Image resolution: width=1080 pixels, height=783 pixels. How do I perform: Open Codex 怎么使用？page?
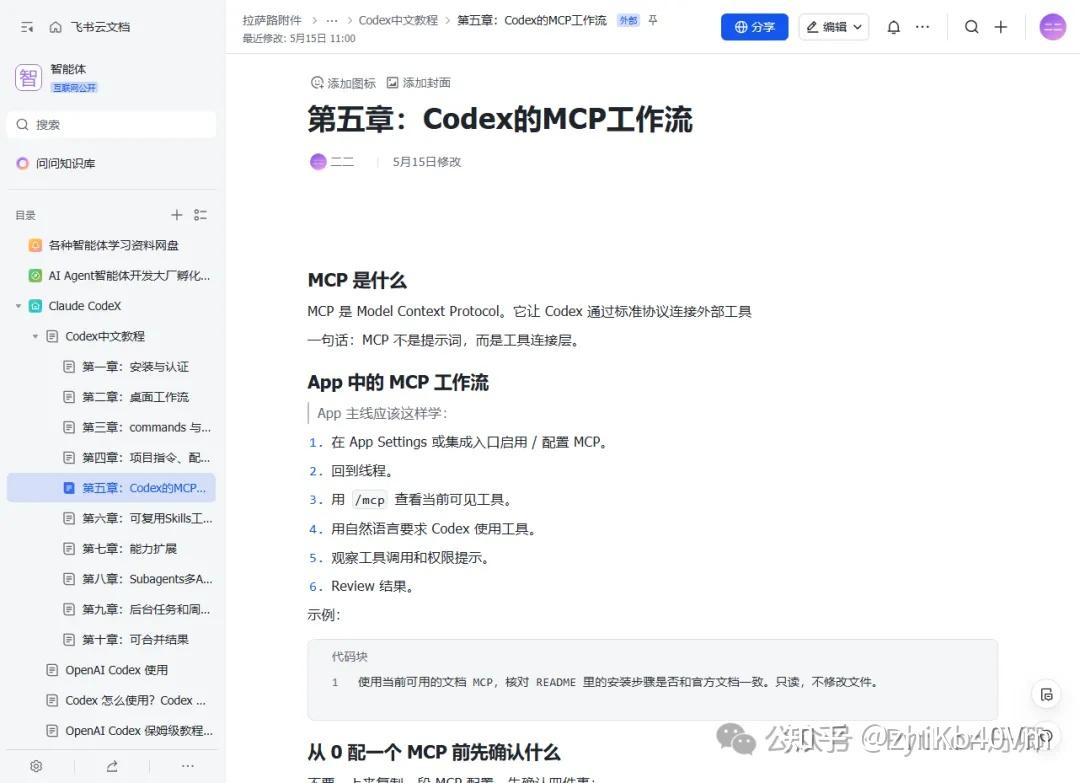(135, 700)
